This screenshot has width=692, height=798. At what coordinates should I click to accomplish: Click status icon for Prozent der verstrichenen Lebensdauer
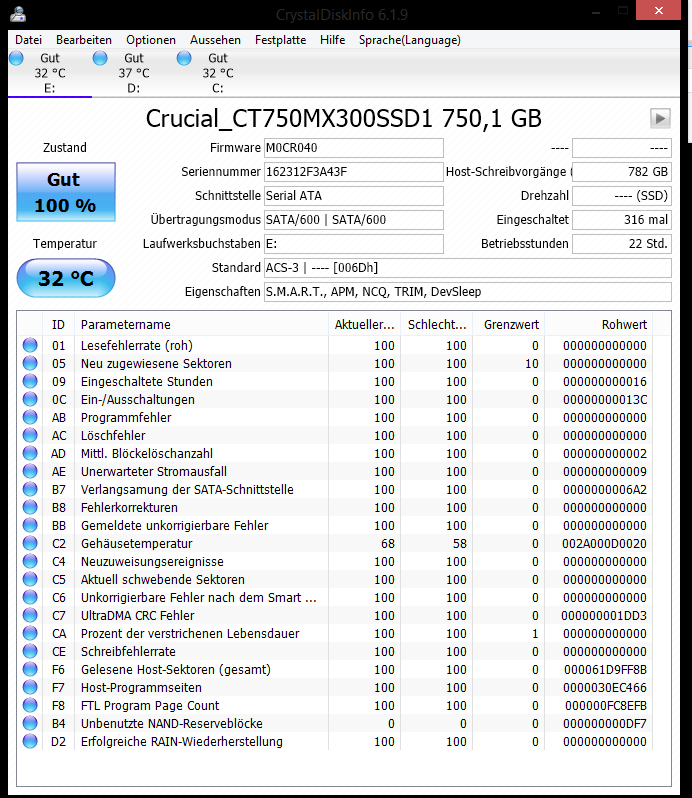point(30,633)
